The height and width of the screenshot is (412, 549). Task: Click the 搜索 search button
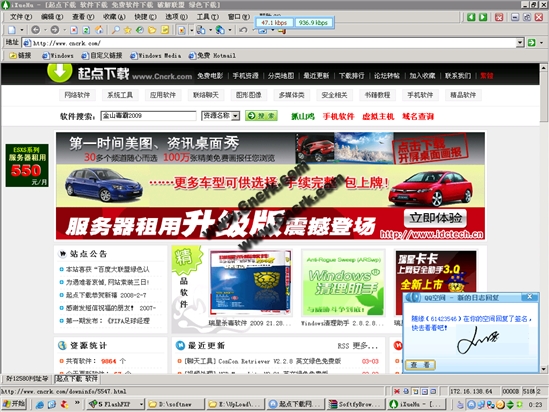(261, 116)
